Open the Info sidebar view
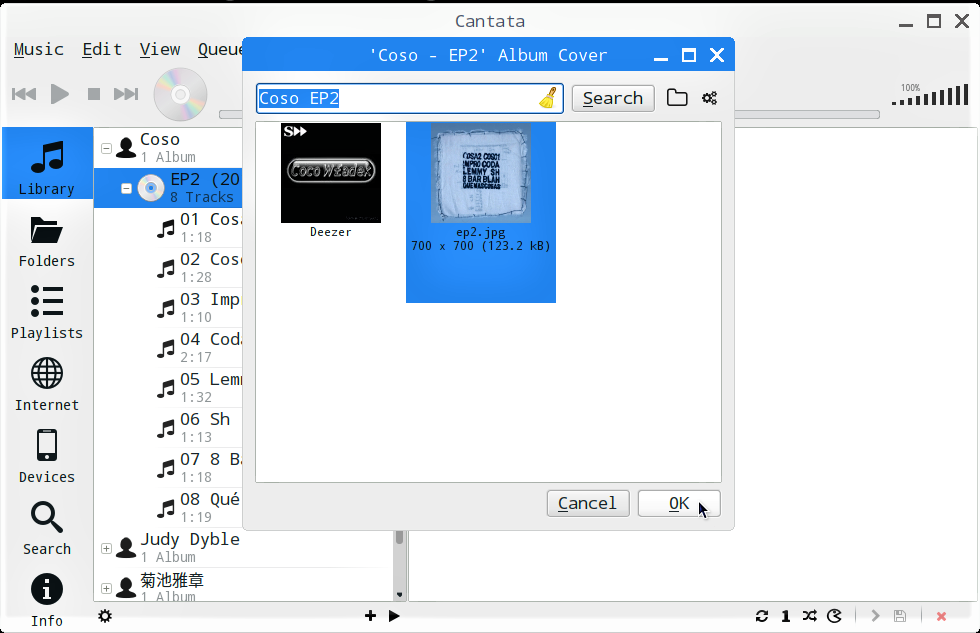The height and width of the screenshot is (633, 980). 47,601
